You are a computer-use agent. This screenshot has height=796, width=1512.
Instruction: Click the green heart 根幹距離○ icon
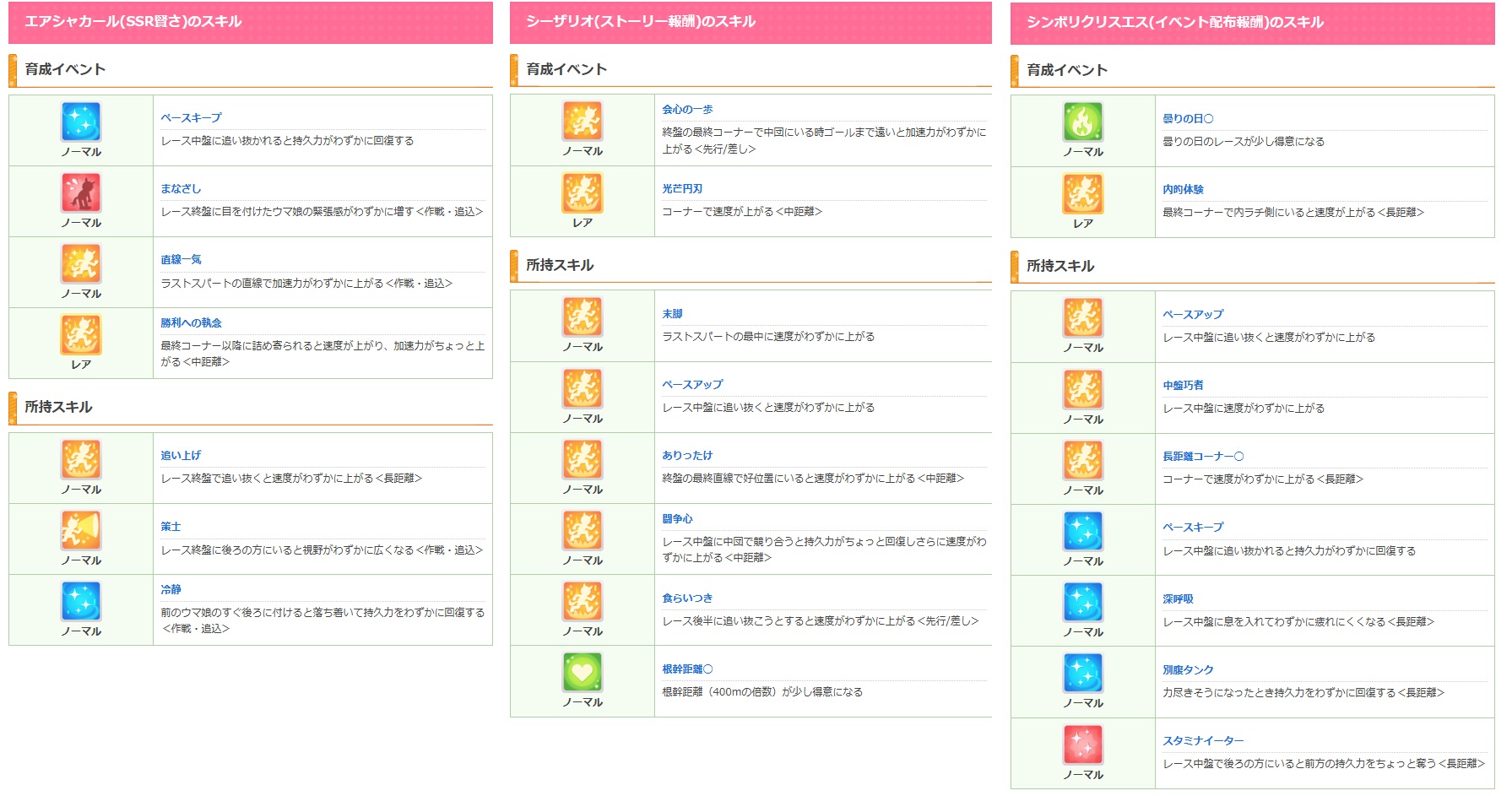pyautogui.click(x=583, y=672)
